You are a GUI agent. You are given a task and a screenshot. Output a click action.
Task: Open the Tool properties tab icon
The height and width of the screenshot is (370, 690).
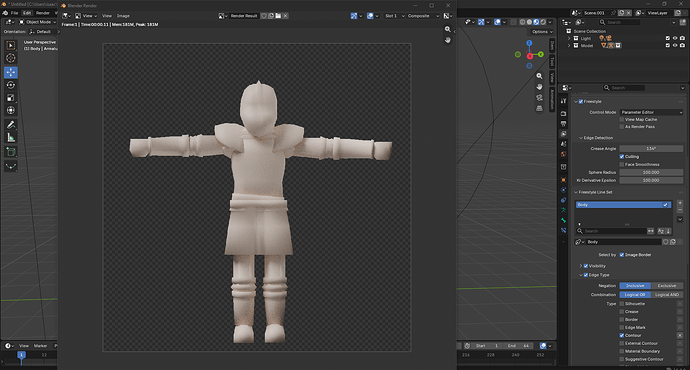[x=564, y=101]
